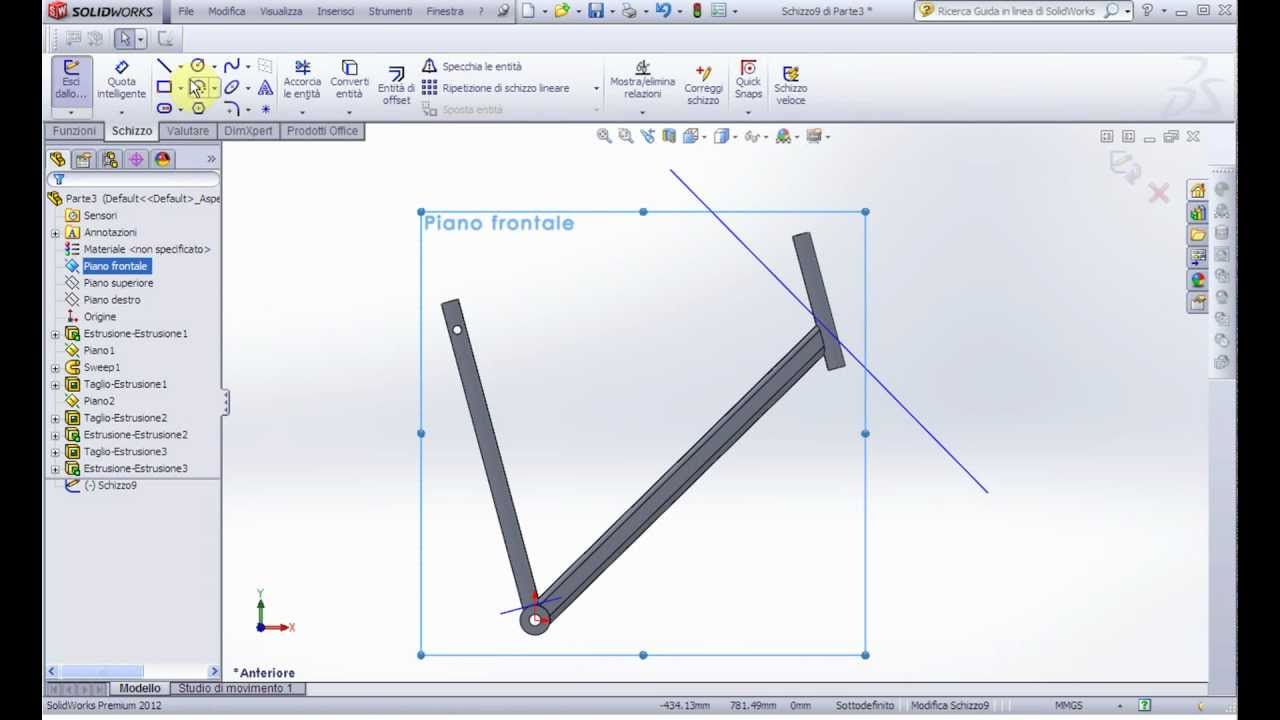Click the FeatureManager design tree tab icon
This screenshot has height=720, width=1280.
[58, 159]
